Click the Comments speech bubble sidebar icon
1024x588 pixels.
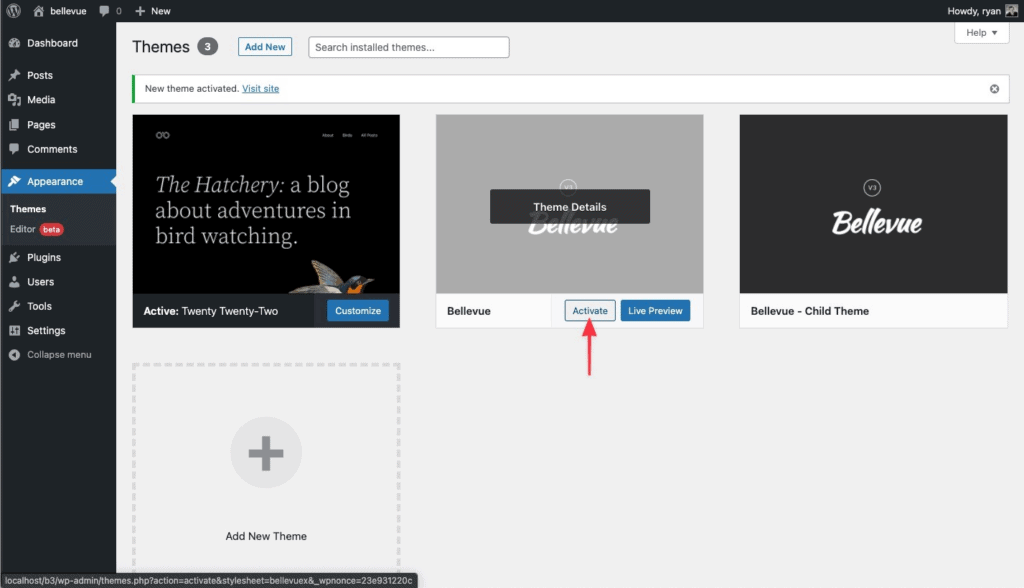14,149
